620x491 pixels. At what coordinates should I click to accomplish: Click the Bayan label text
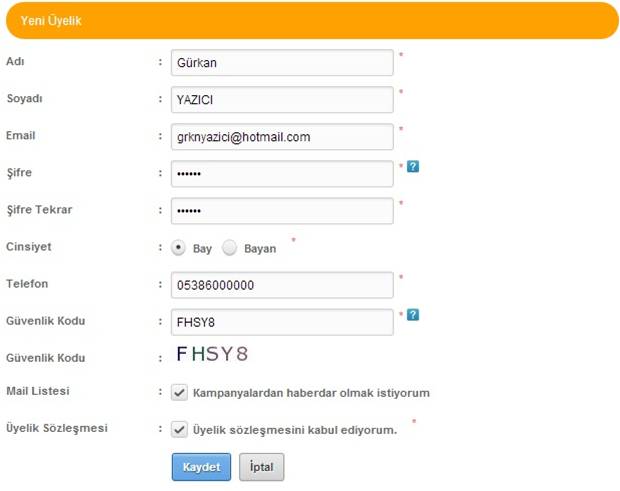260,249
